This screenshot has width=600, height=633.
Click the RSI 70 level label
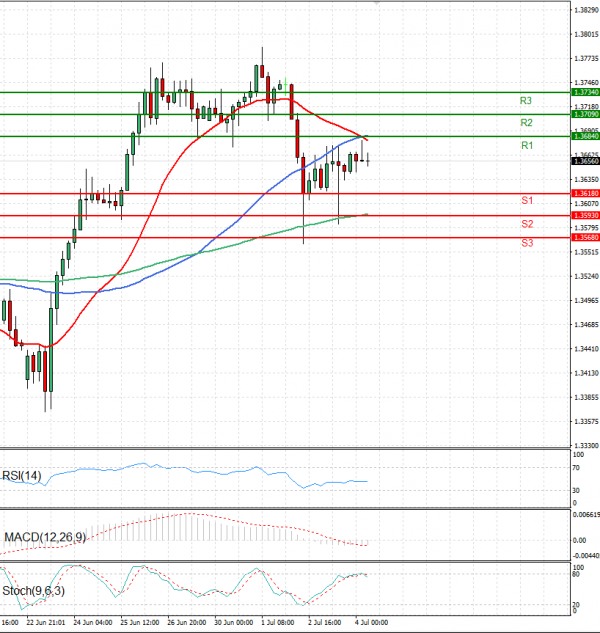point(576,468)
